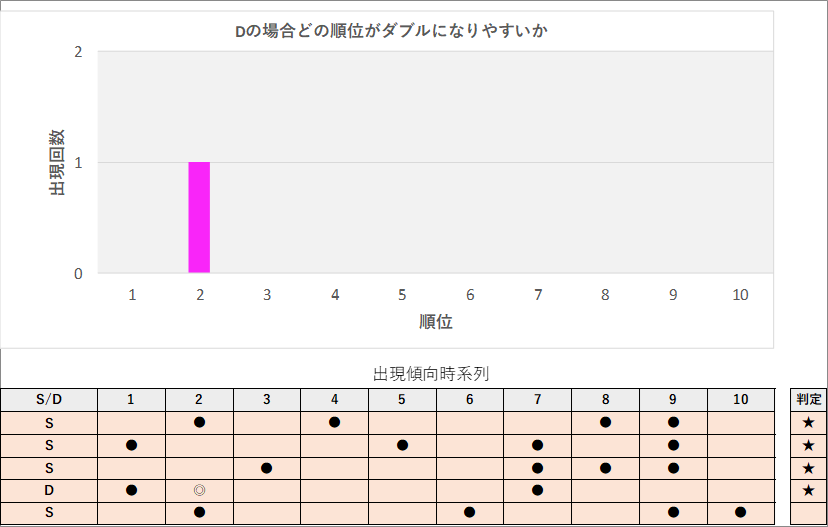Screen dimensions: 828x527
Task: Click the black dot under column 5
Action: point(402,445)
